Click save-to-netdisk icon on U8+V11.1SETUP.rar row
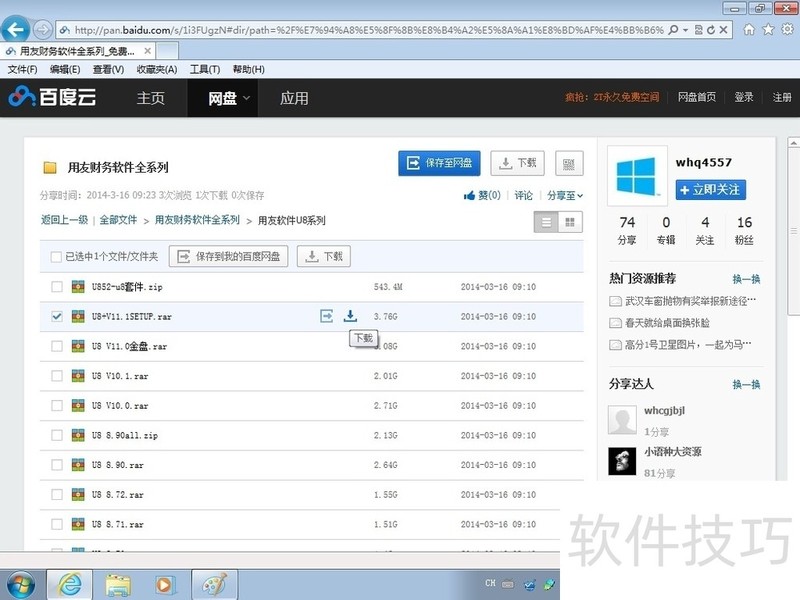800x600 pixels. 326,316
